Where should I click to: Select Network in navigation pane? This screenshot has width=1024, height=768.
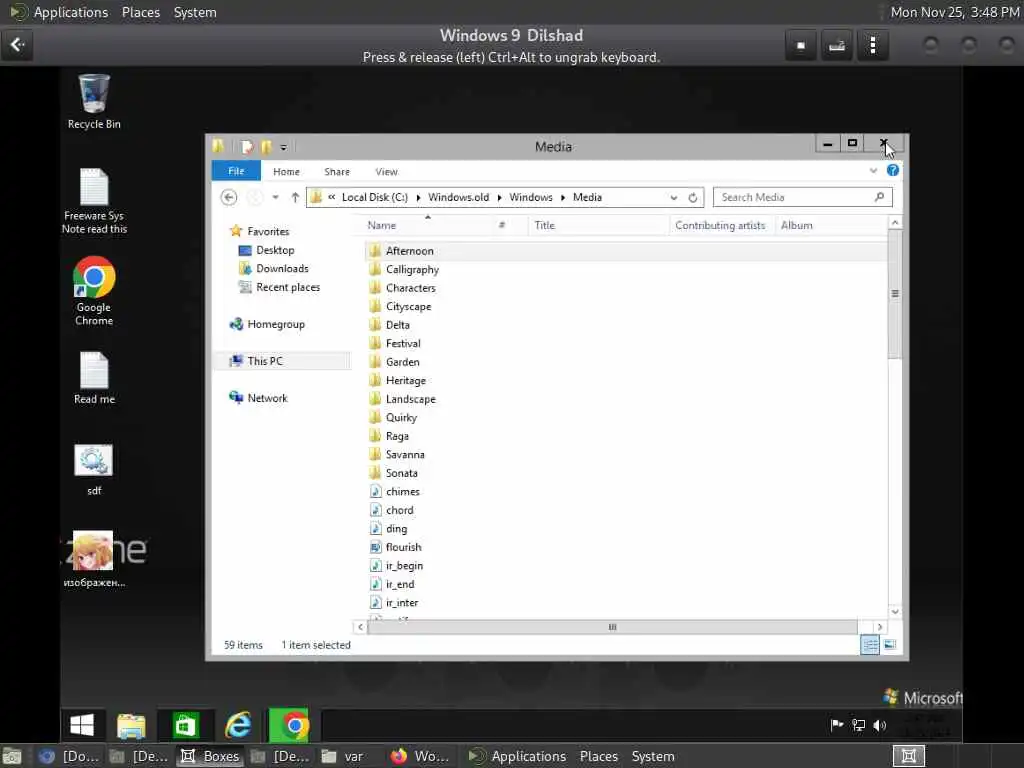tap(267, 398)
